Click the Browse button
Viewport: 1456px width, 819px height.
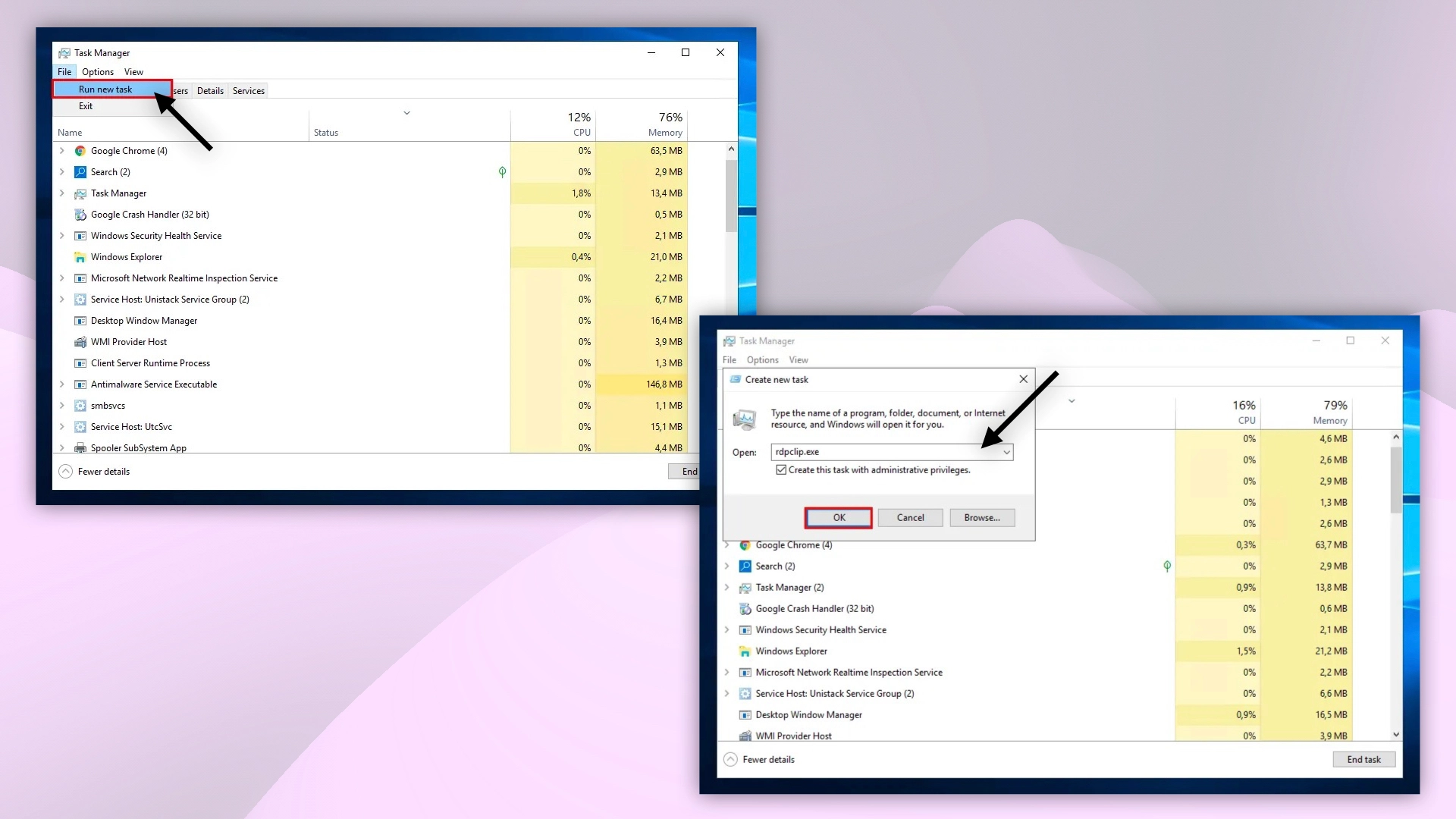981,517
